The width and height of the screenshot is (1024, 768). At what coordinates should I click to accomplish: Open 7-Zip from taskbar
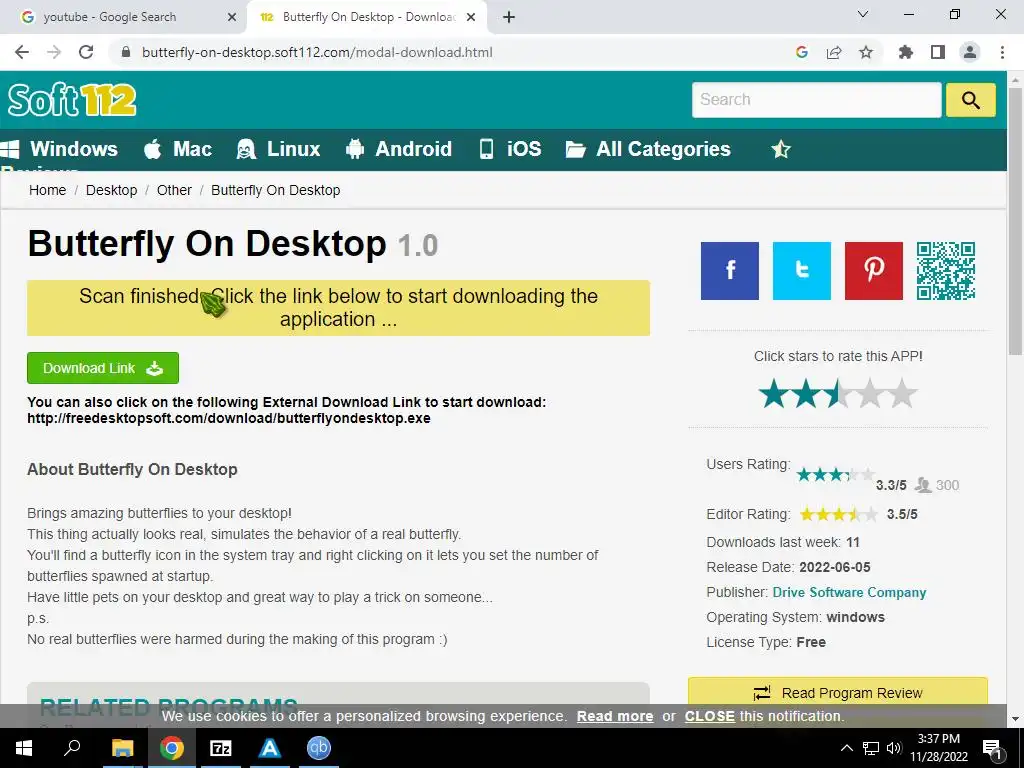(220, 748)
